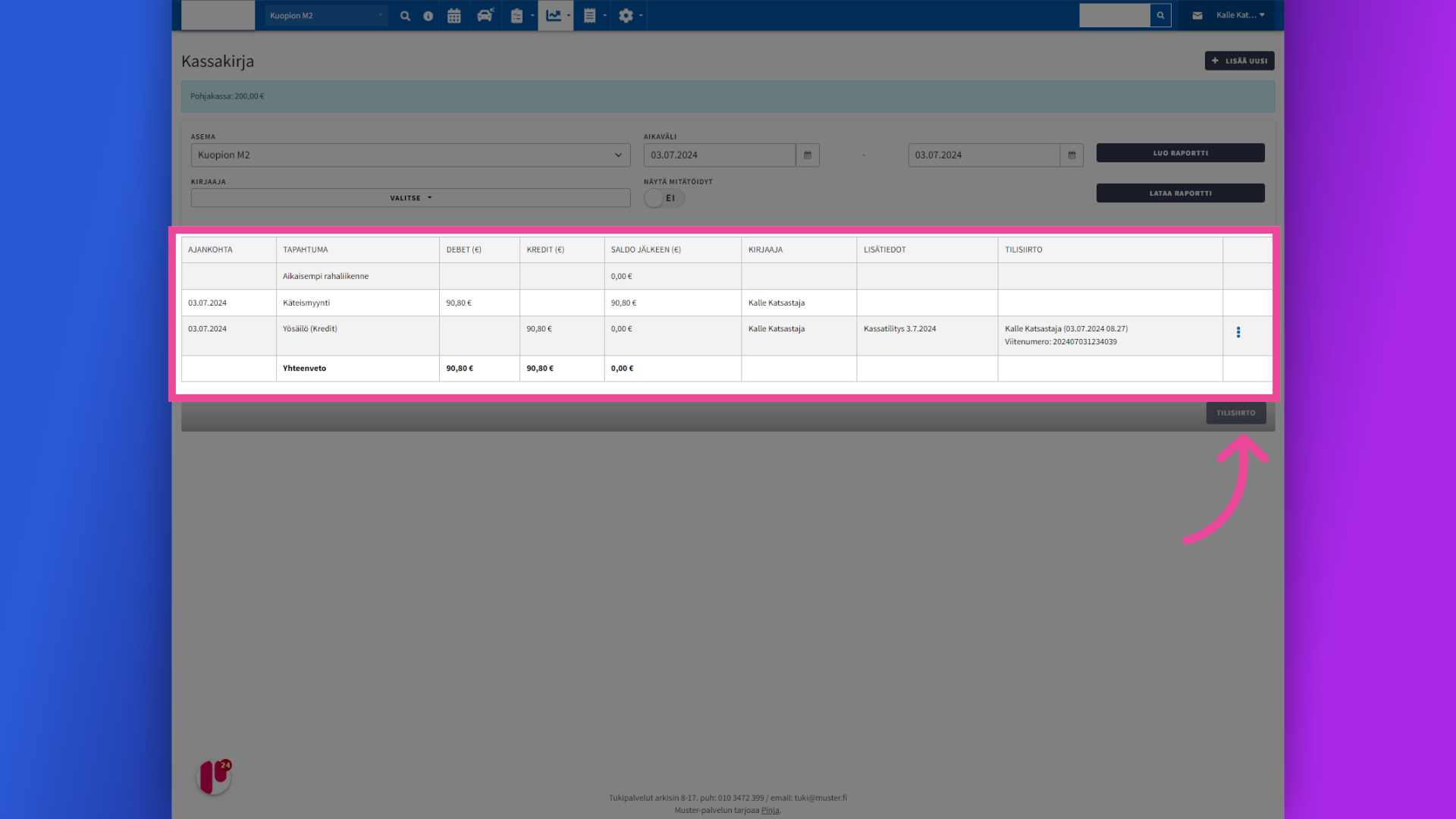
Task: Open the Kirjaaja Valitse dropdown
Action: click(410, 198)
